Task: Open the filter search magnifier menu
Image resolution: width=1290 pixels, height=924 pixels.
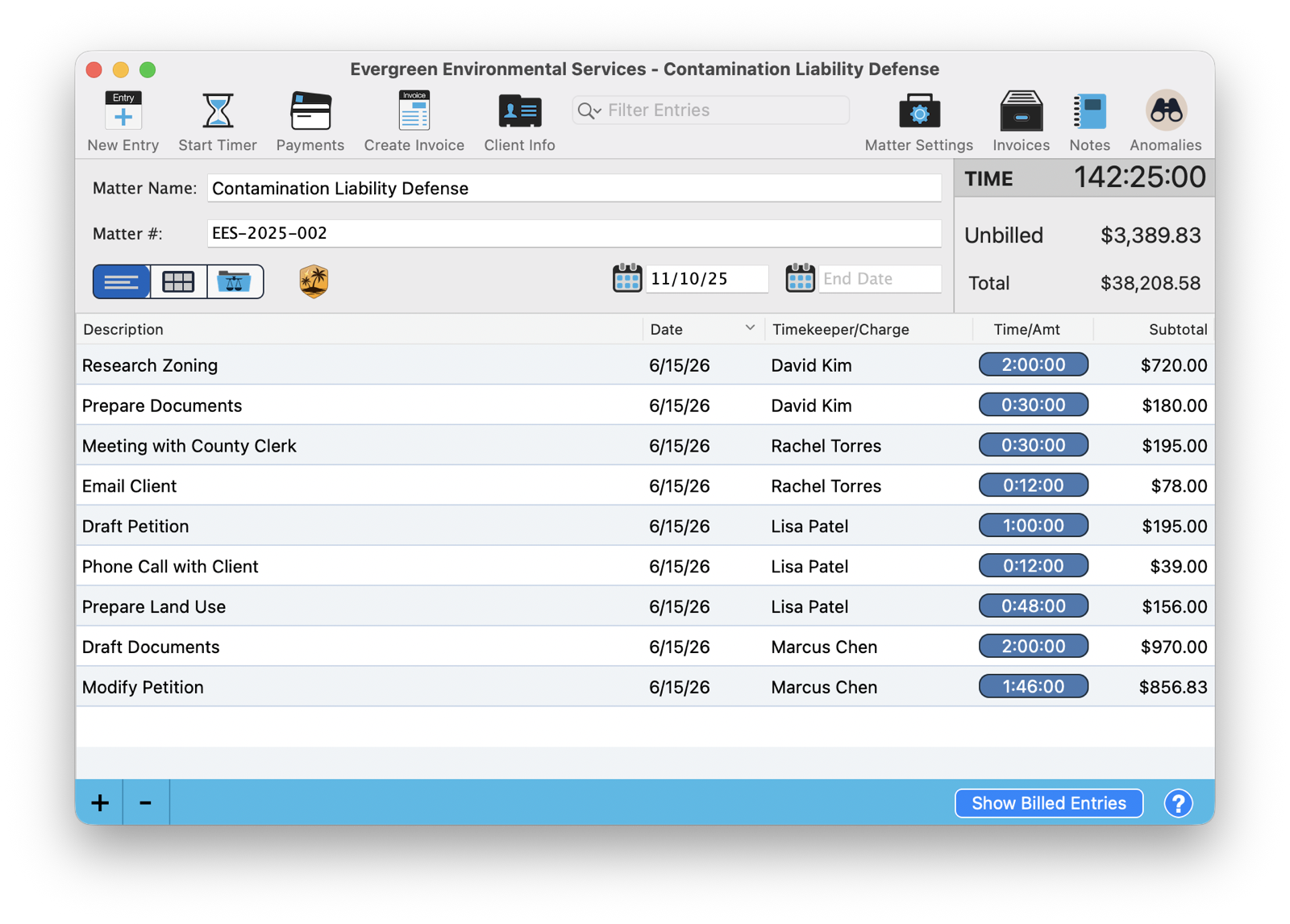Action: [589, 110]
